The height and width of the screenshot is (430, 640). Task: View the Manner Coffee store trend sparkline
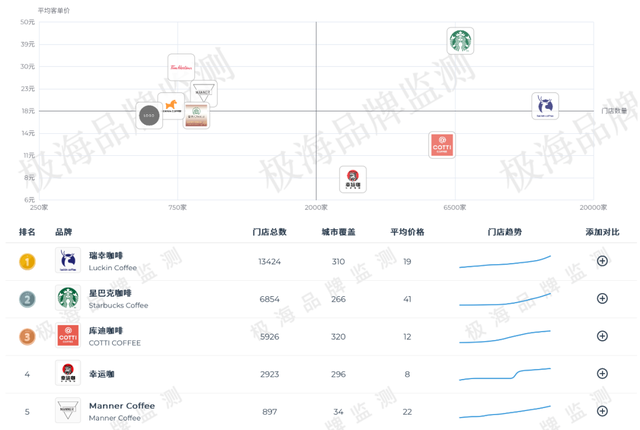(x=505, y=412)
